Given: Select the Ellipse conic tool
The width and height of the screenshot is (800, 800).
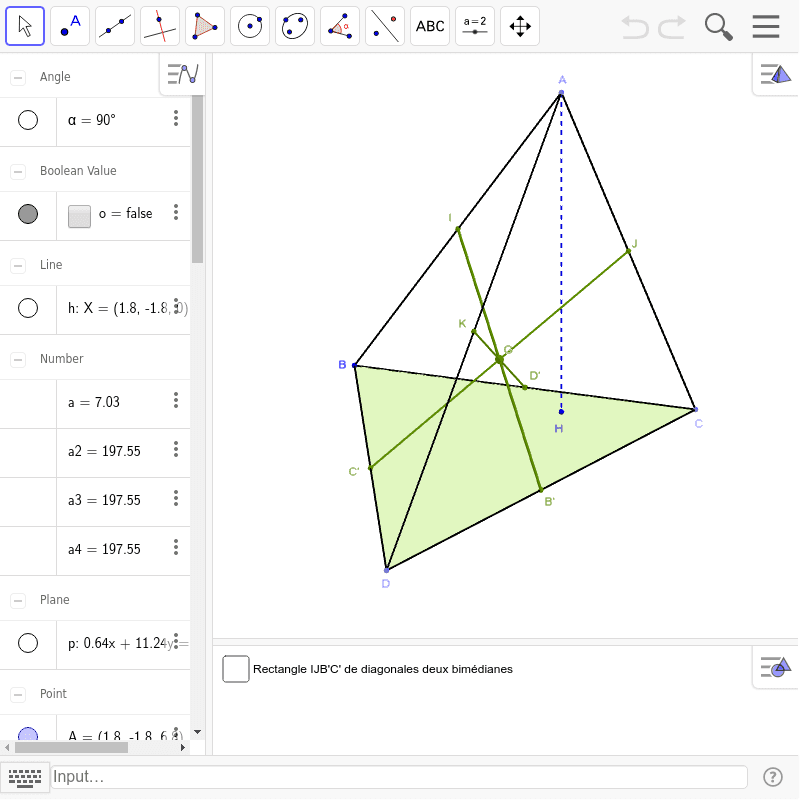Looking at the screenshot, I should pyautogui.click(x=295, y=26).
